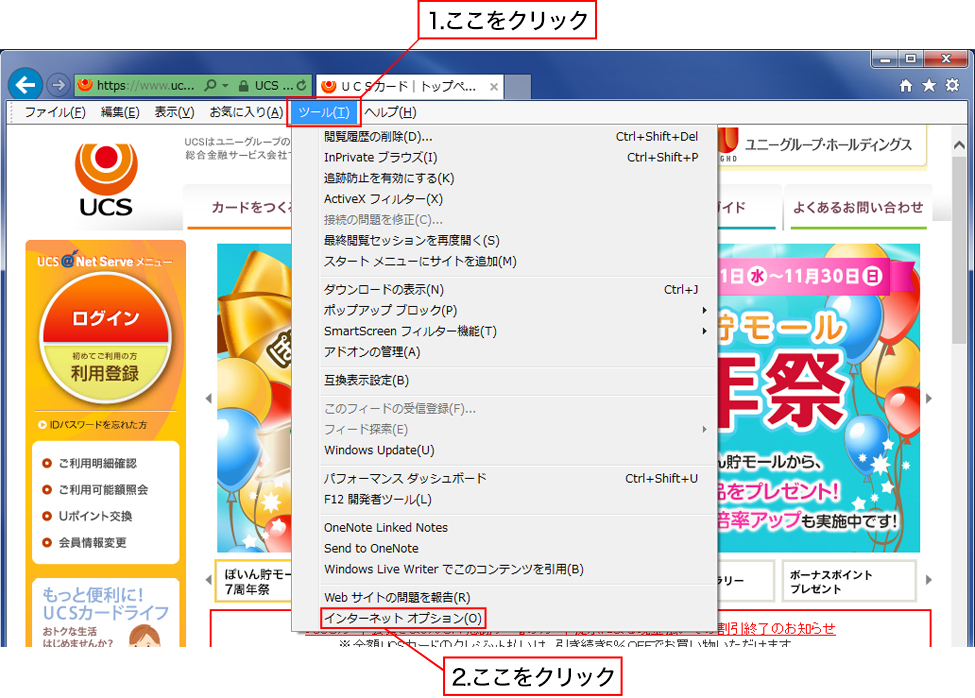975x698 pixels.
Task: Choose ActiveX フィルター(X) menu item
Action: point(505,200)
